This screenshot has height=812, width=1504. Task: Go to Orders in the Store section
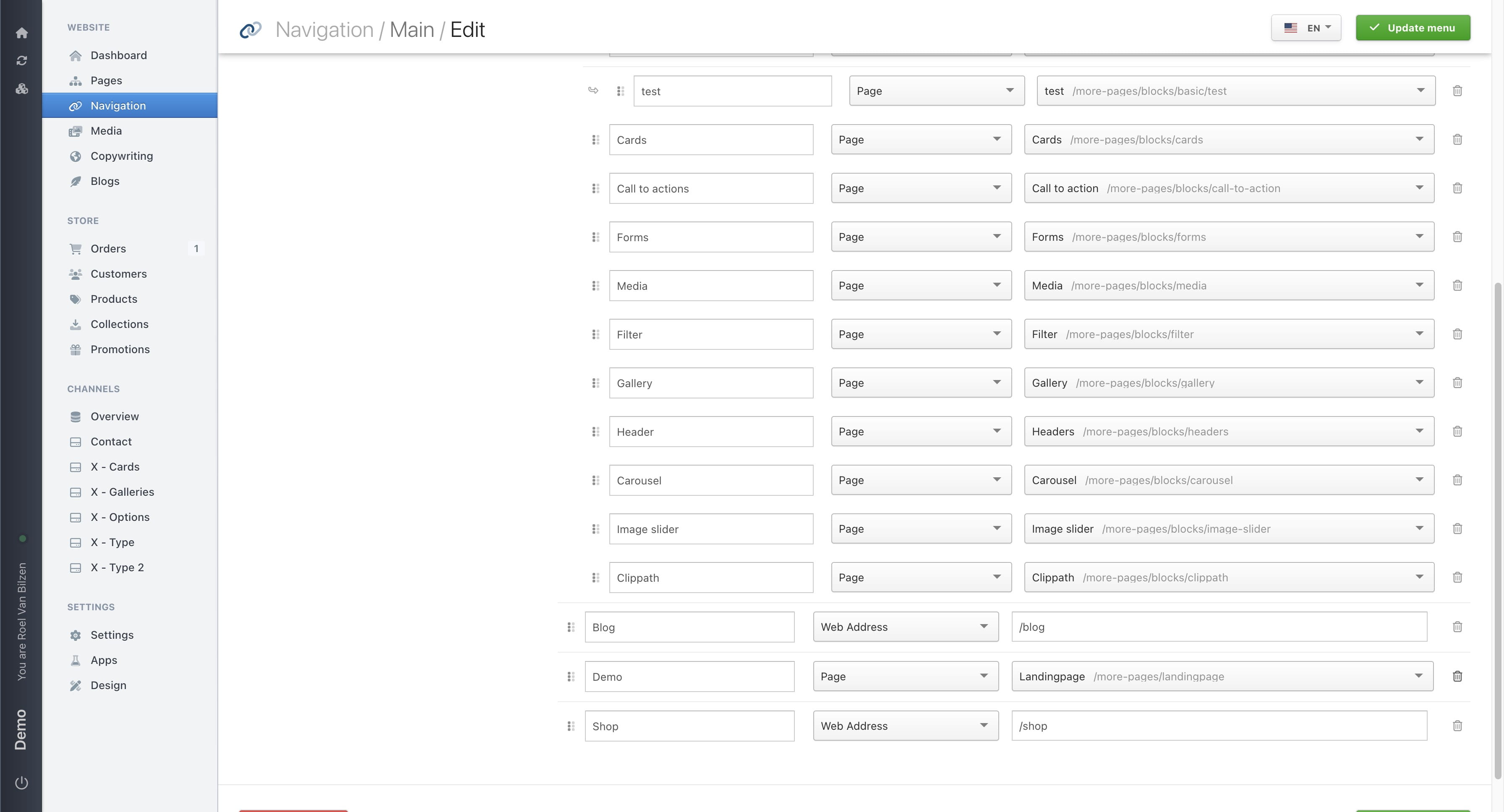[x=108, y=248]
